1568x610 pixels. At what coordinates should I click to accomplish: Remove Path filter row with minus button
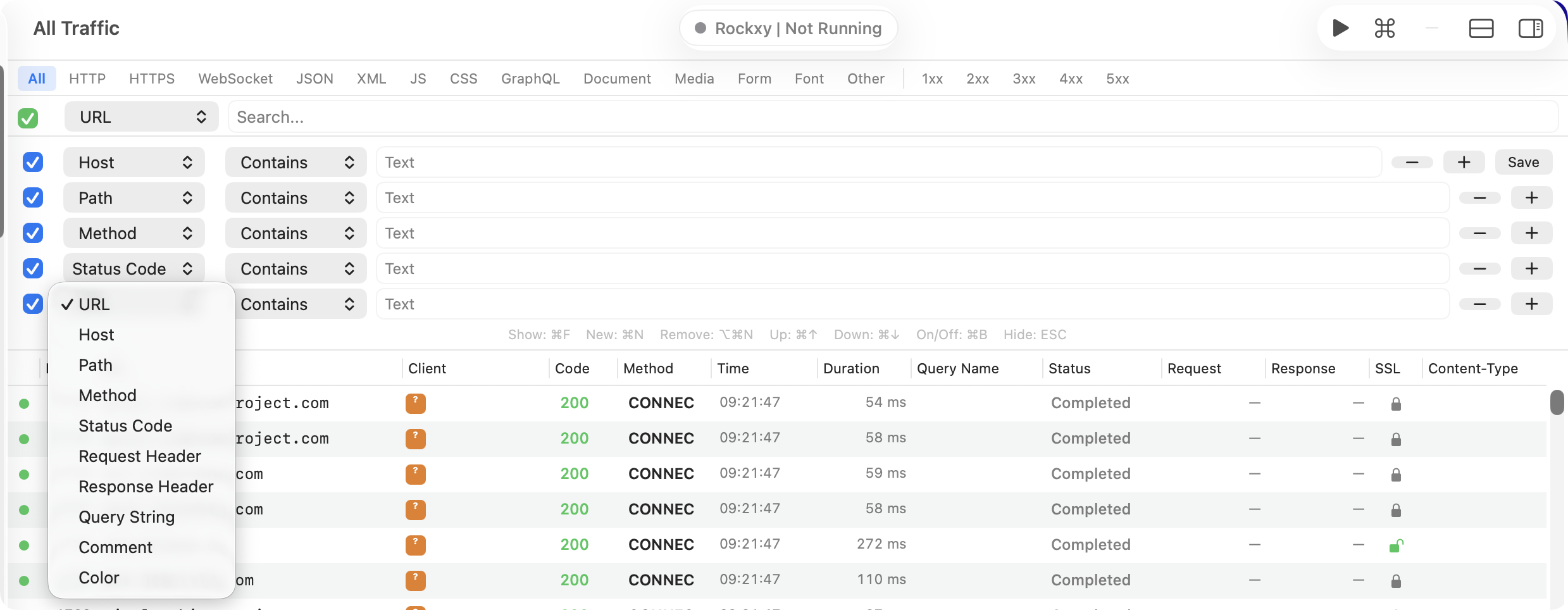[x=1479, y=198]
